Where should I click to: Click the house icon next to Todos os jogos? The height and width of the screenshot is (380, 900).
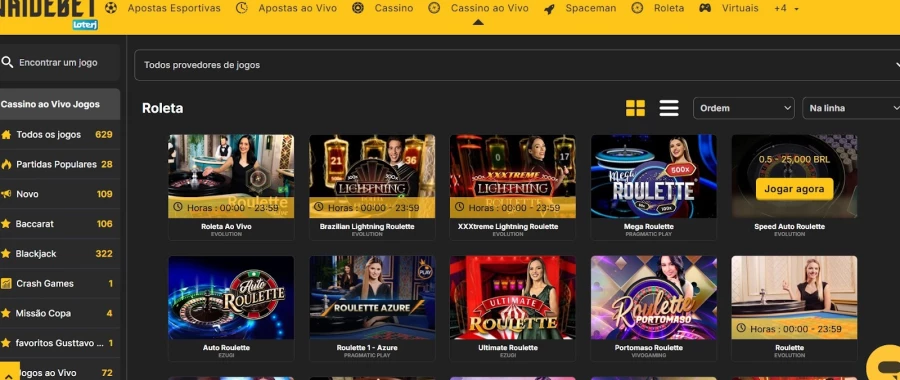coord(6,135)
